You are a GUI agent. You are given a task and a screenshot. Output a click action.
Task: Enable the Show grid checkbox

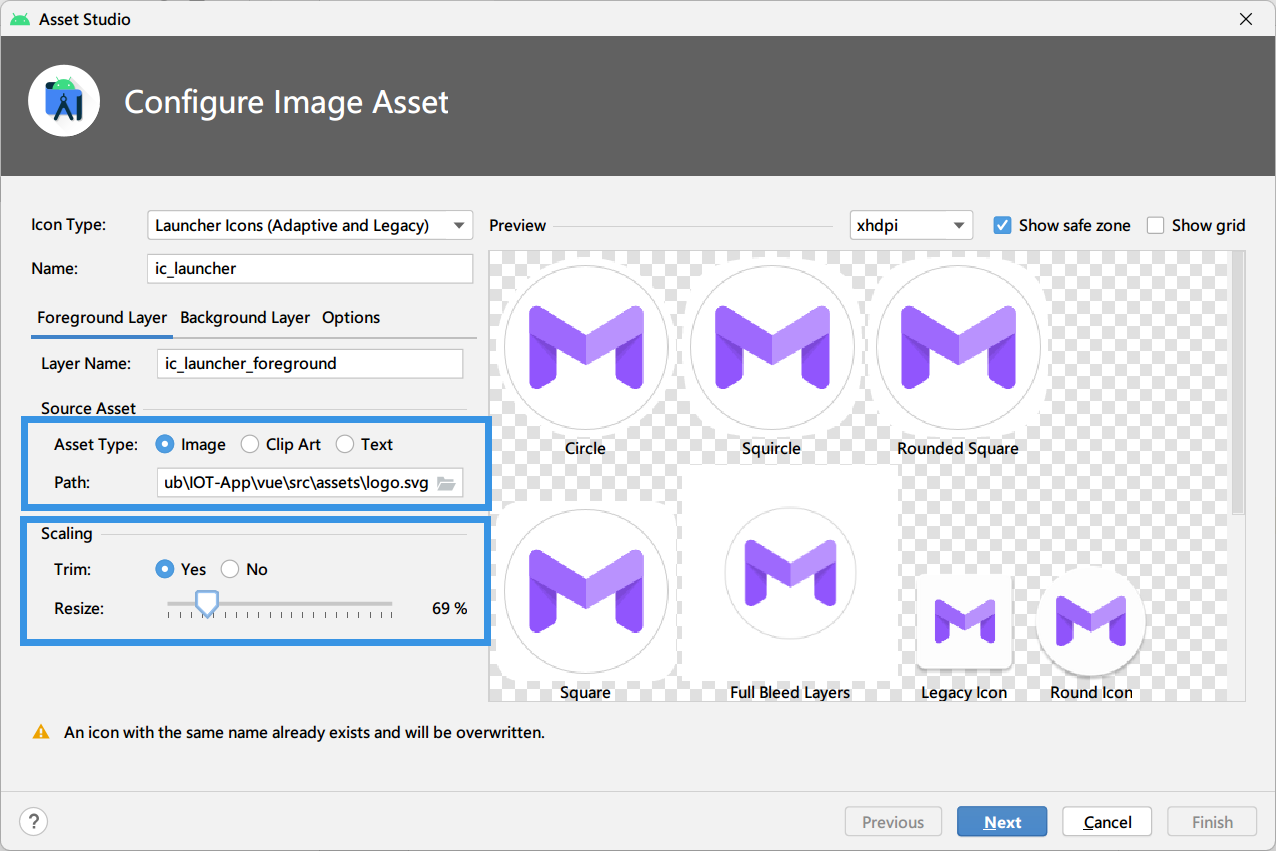click(x=1155, y=225)
